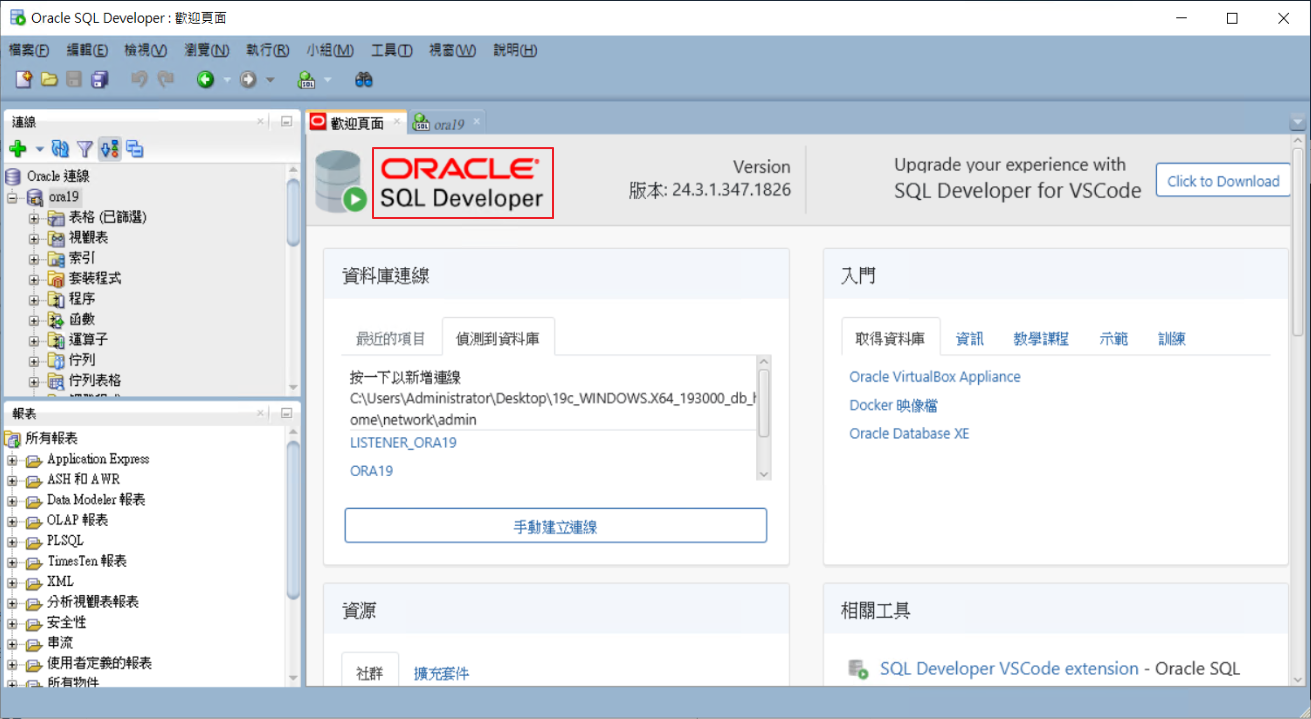Viewport: 1311px width, 719px height.
Task: Click the Click to Download button
Action: tap(1223, 181)
